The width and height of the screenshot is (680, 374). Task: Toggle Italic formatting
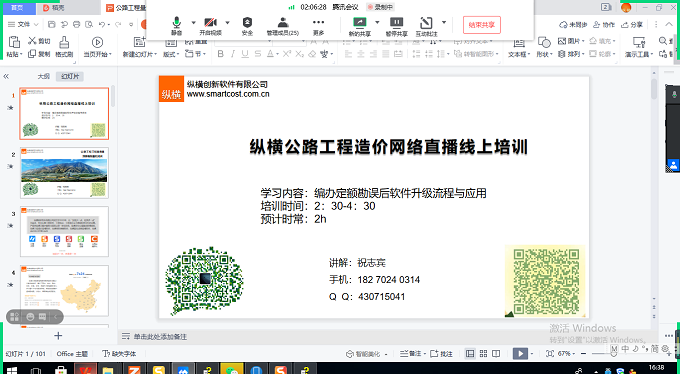232,54
